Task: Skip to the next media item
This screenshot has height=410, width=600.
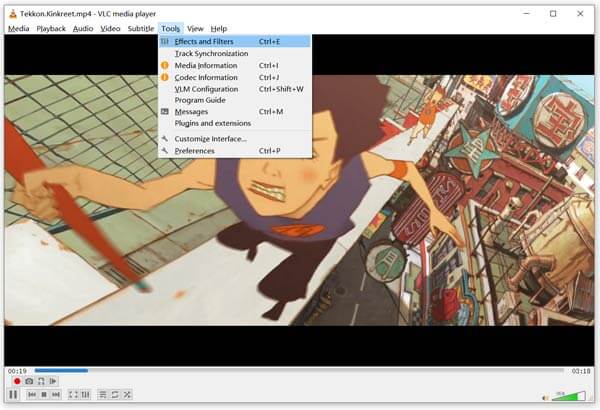Action: [x=56, y=394]
